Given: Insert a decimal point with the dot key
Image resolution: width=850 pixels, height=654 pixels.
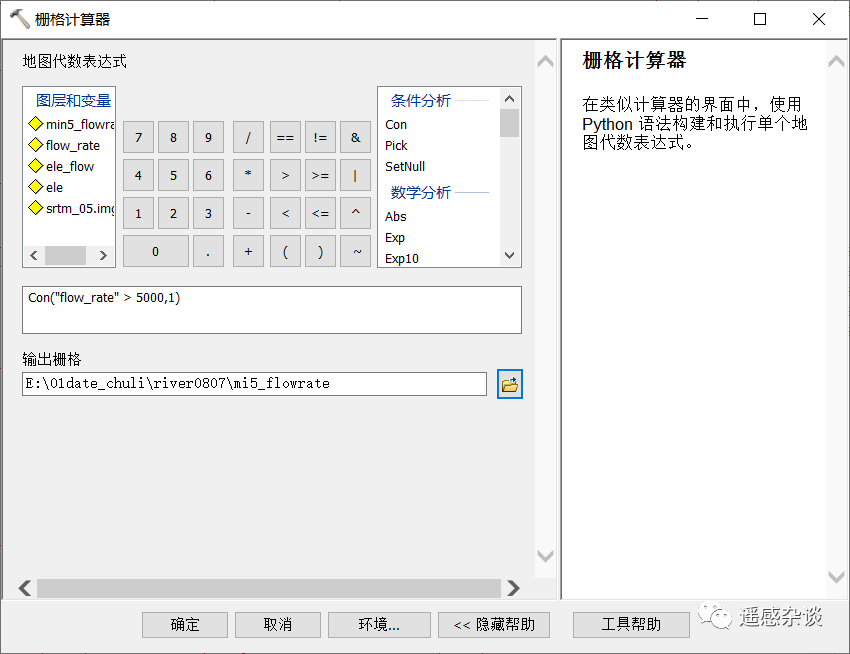Looking at the screenshot, I should pos(208,251).
